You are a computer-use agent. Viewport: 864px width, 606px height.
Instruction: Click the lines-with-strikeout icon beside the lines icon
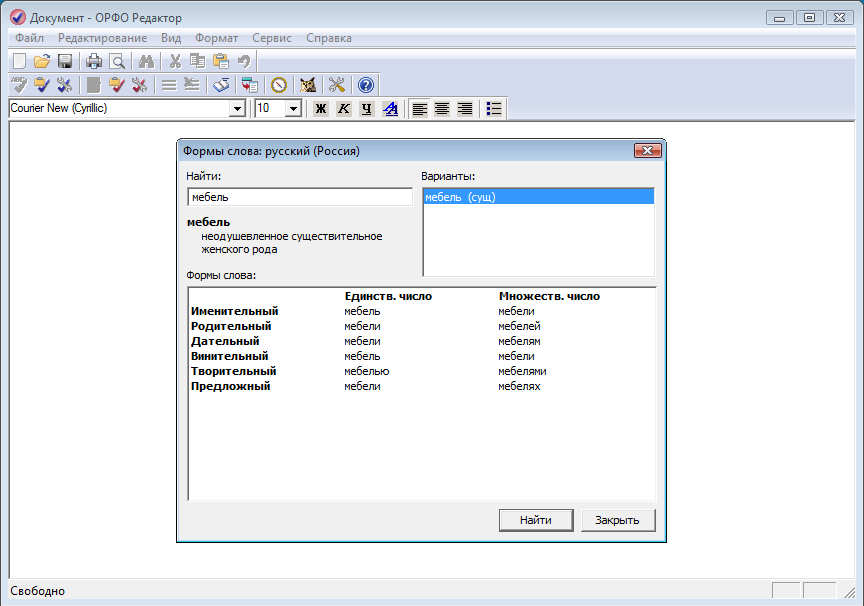click(x=191, y=85)
